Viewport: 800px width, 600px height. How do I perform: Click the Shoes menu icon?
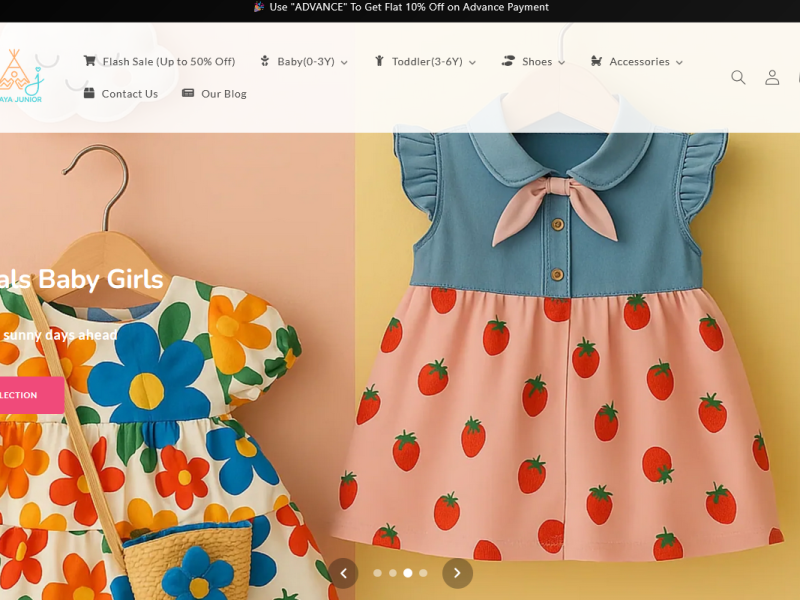coord(508,61)
